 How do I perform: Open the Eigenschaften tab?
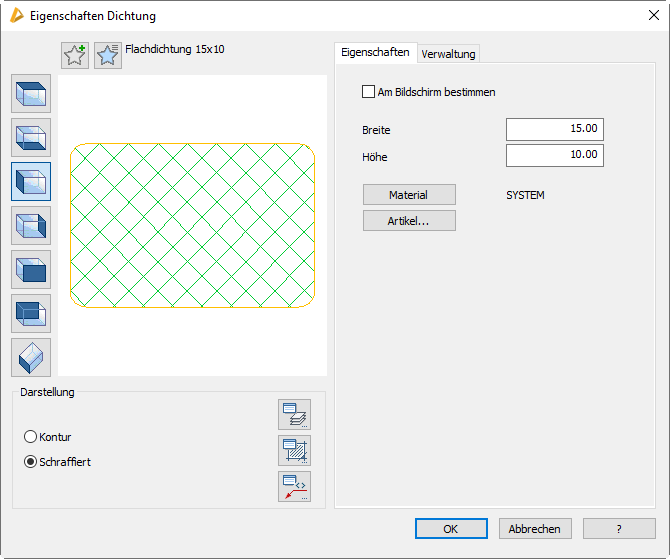point(375,52)
